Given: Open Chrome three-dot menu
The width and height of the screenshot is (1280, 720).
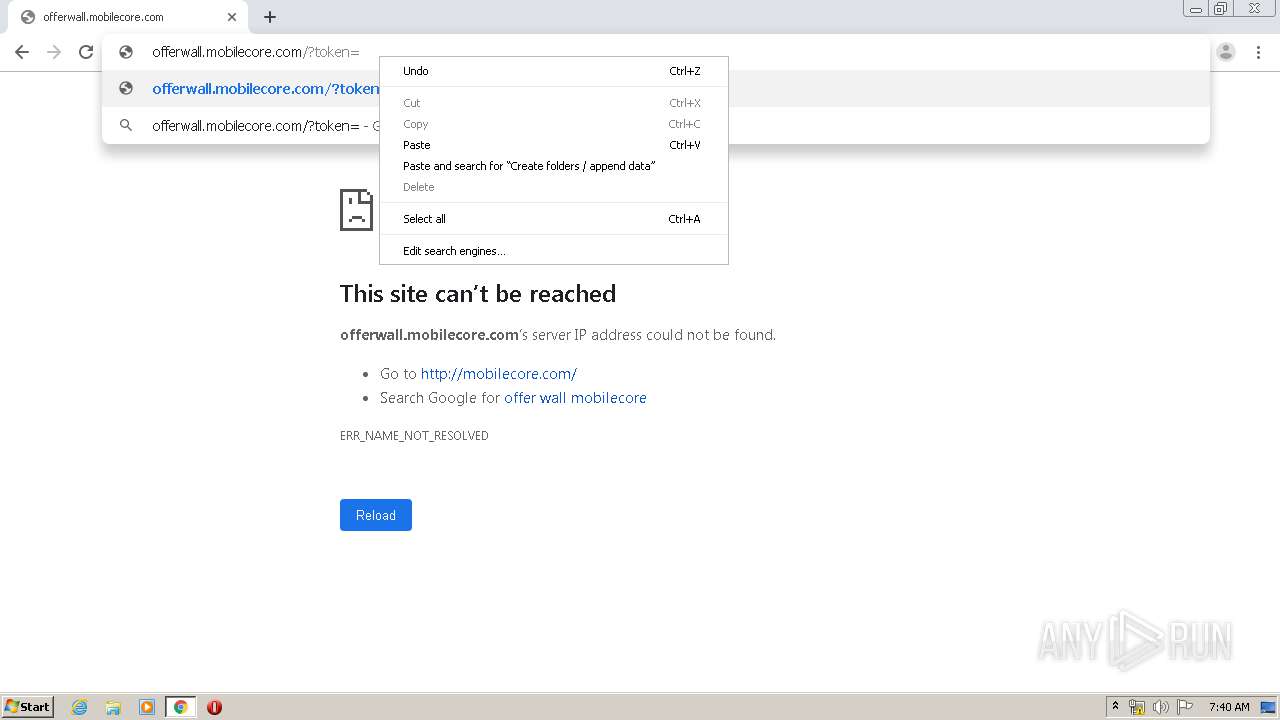Looking at the screenshot, I should (1258, 52).
